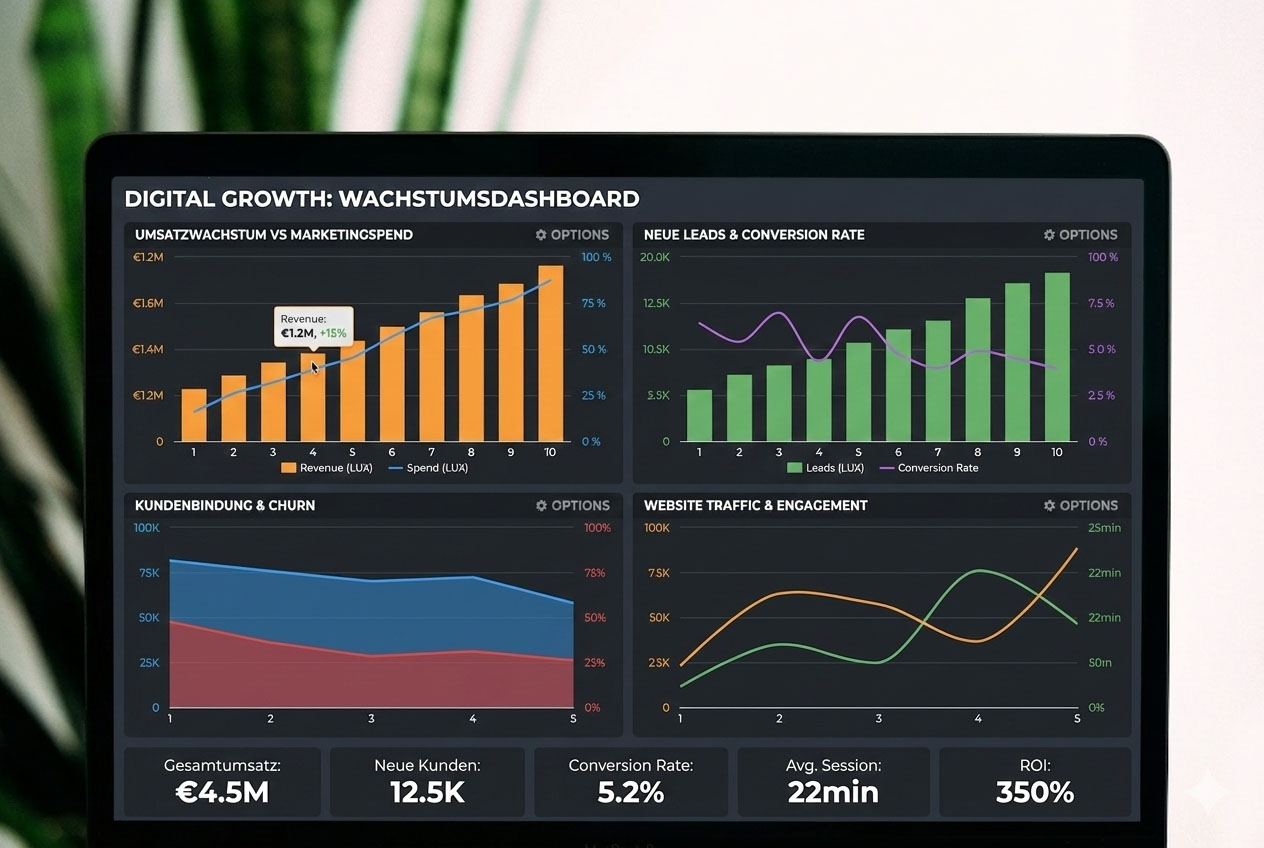Open the Avg. Session 22min card
The width and height of the screenshot is (1264, 848).
tap(833, 782)
